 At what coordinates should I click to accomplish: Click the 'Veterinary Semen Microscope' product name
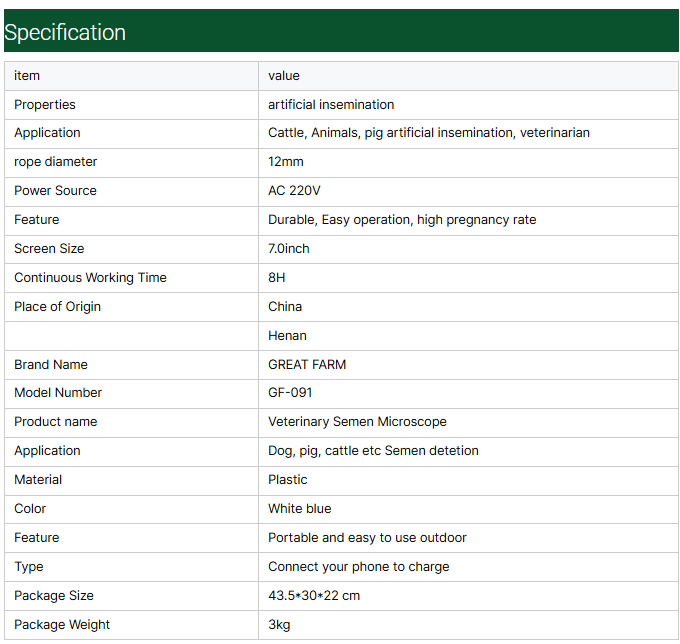[x=357, y=422]
